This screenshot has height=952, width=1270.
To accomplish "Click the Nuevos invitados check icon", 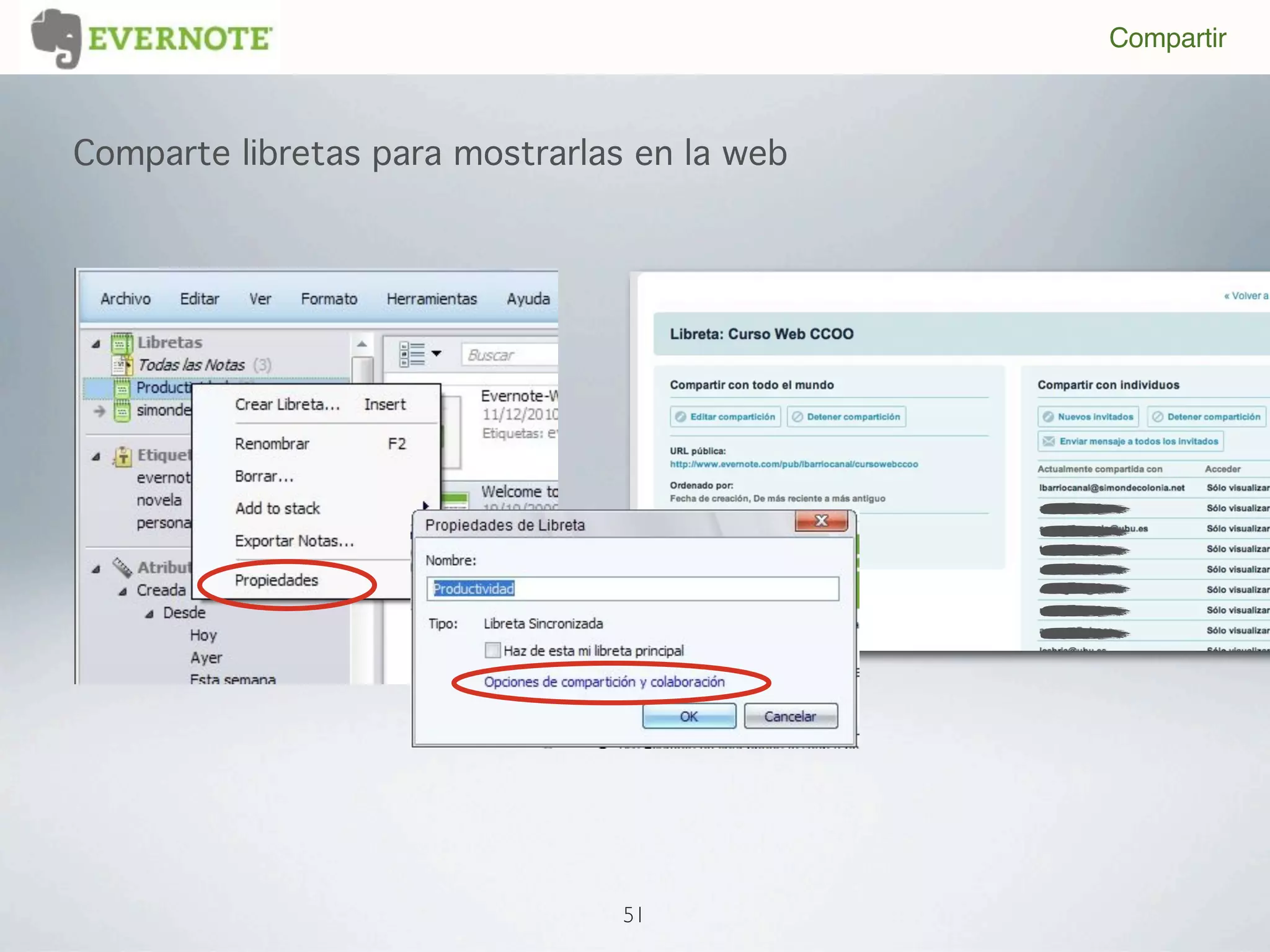I will pyautogui.click(x=1048, y=416).
